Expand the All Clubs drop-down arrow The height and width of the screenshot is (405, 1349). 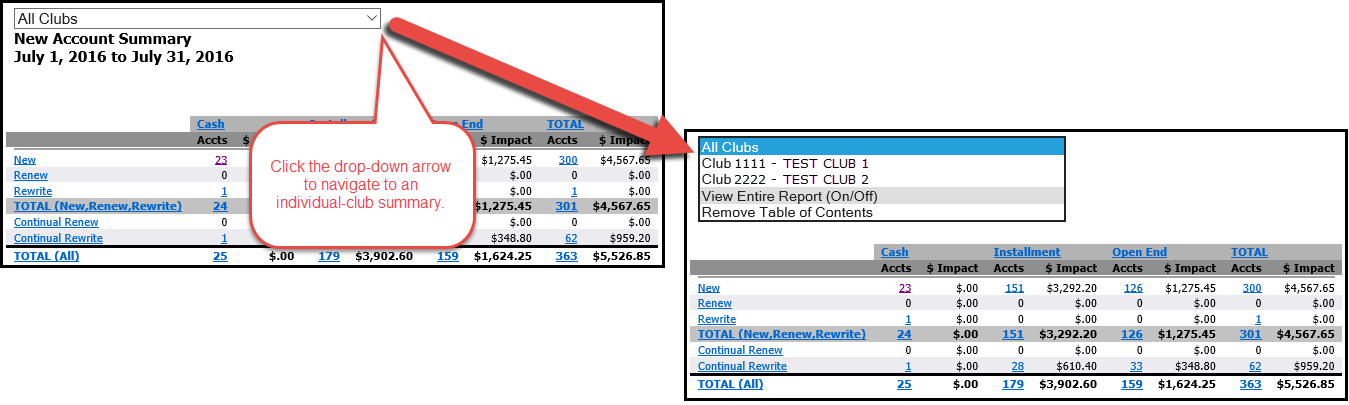coord(371,18)
